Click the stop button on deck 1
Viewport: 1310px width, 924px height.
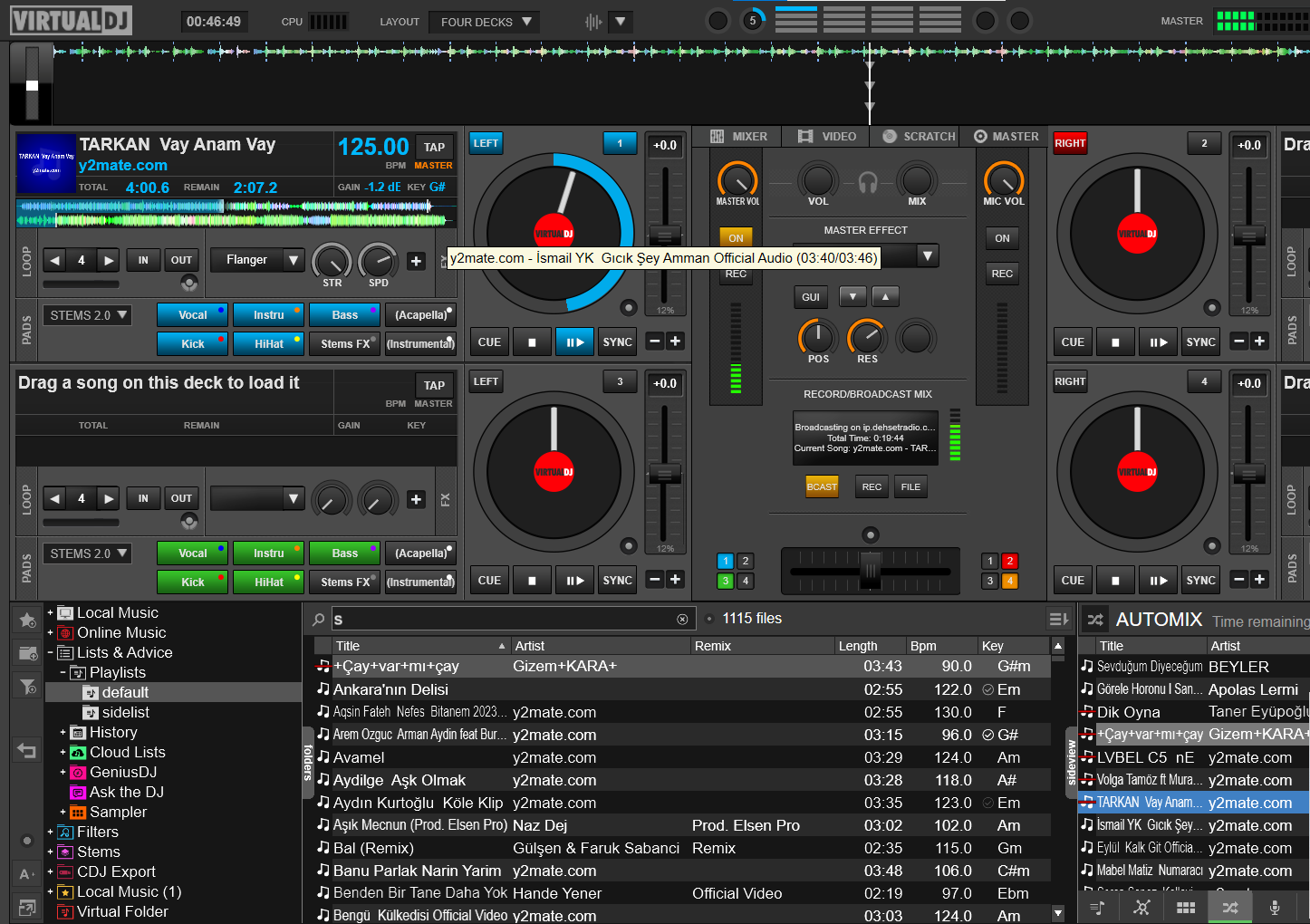click(533, 342)
